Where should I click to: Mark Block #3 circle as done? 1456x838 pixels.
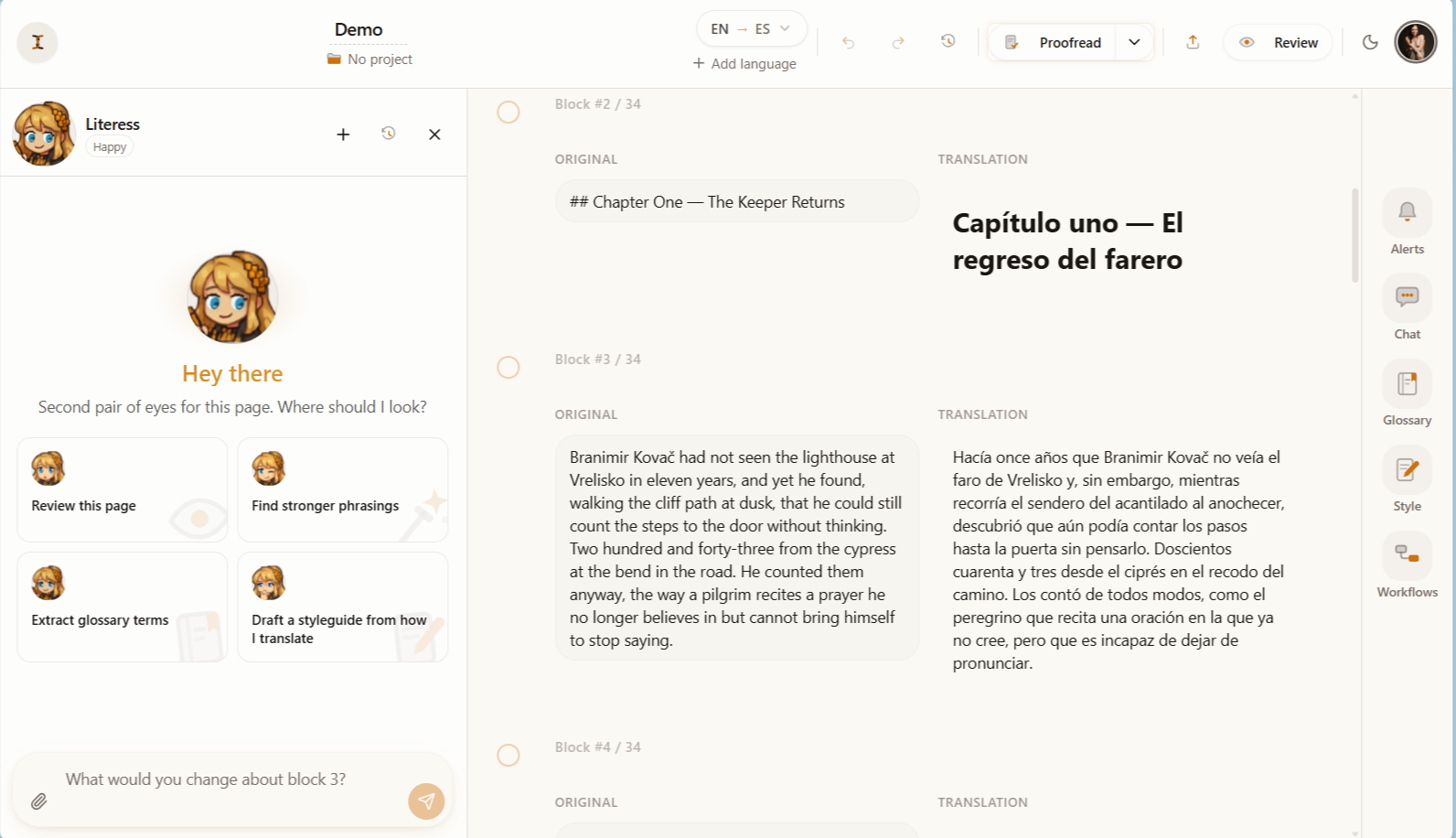[509, 368]
